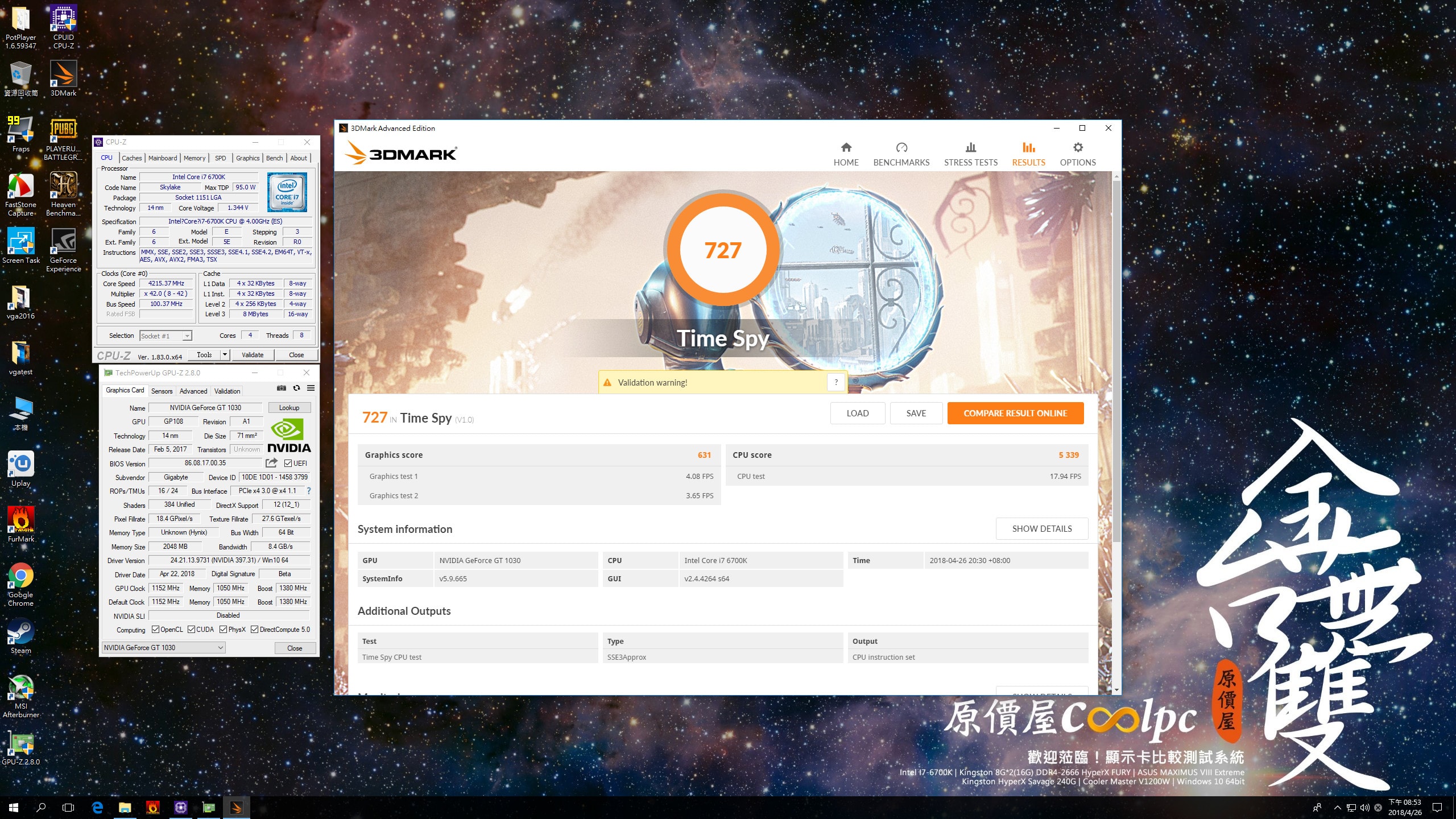Open the GeForce Experience desktop icon
The width and height of the screenshot is (1456, 819).
[64, 250]
